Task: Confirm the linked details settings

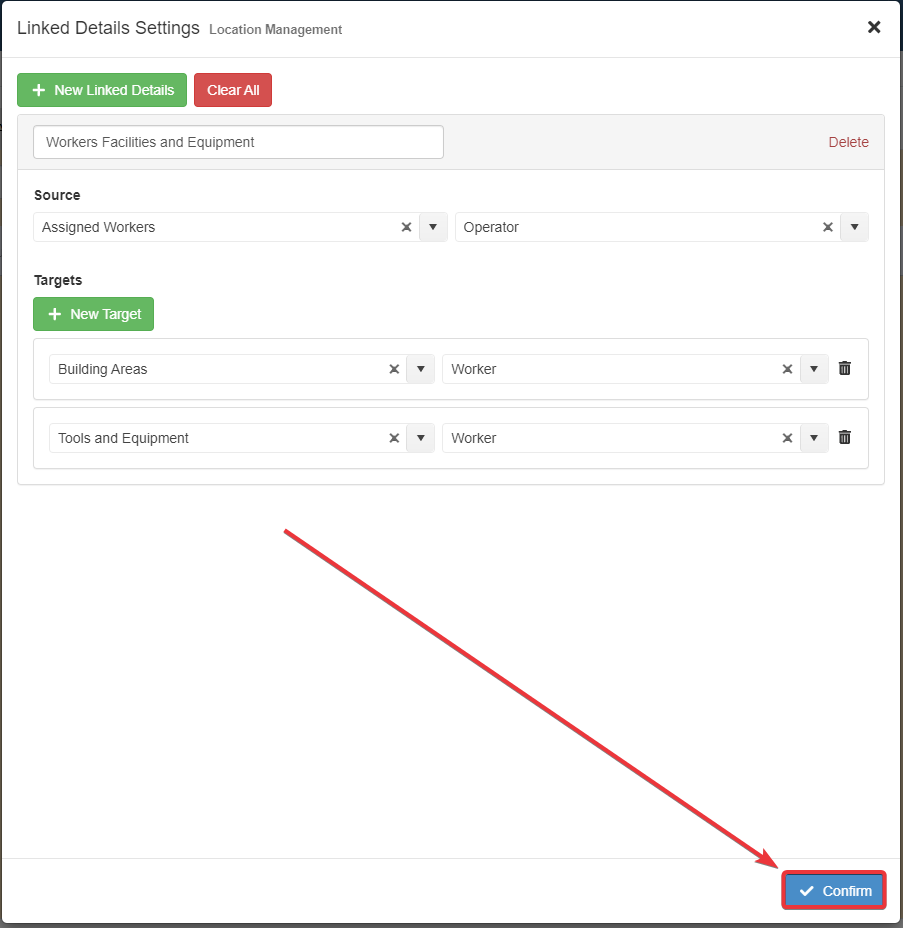Action: pyautogui.click(x=834, y=891)
